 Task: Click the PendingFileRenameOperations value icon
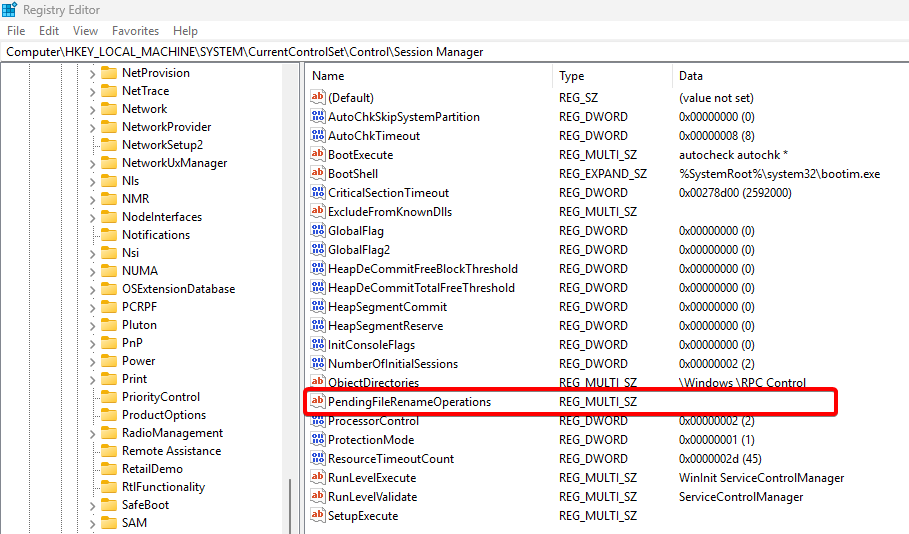click(319, 402)
